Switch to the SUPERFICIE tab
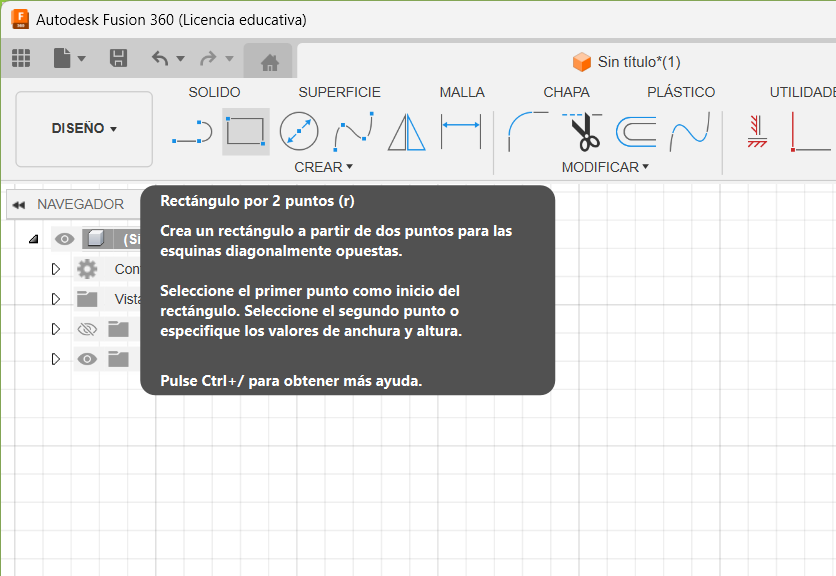Image resolution: width=836 pixels, height=576 pixels. tap(340, 92)
